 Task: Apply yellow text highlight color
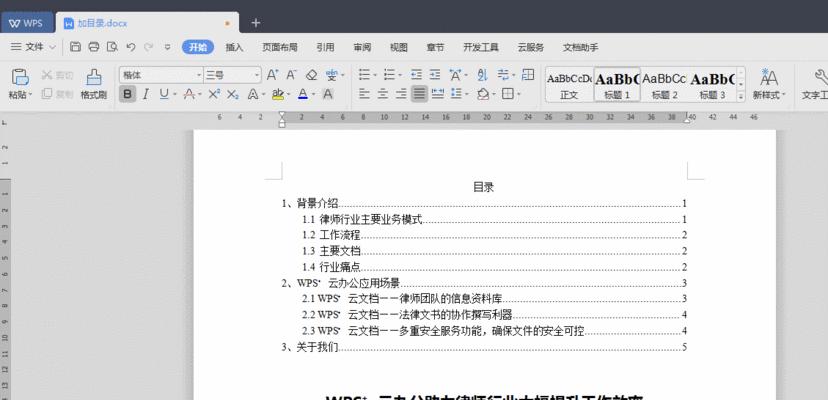tap(278, 94)
